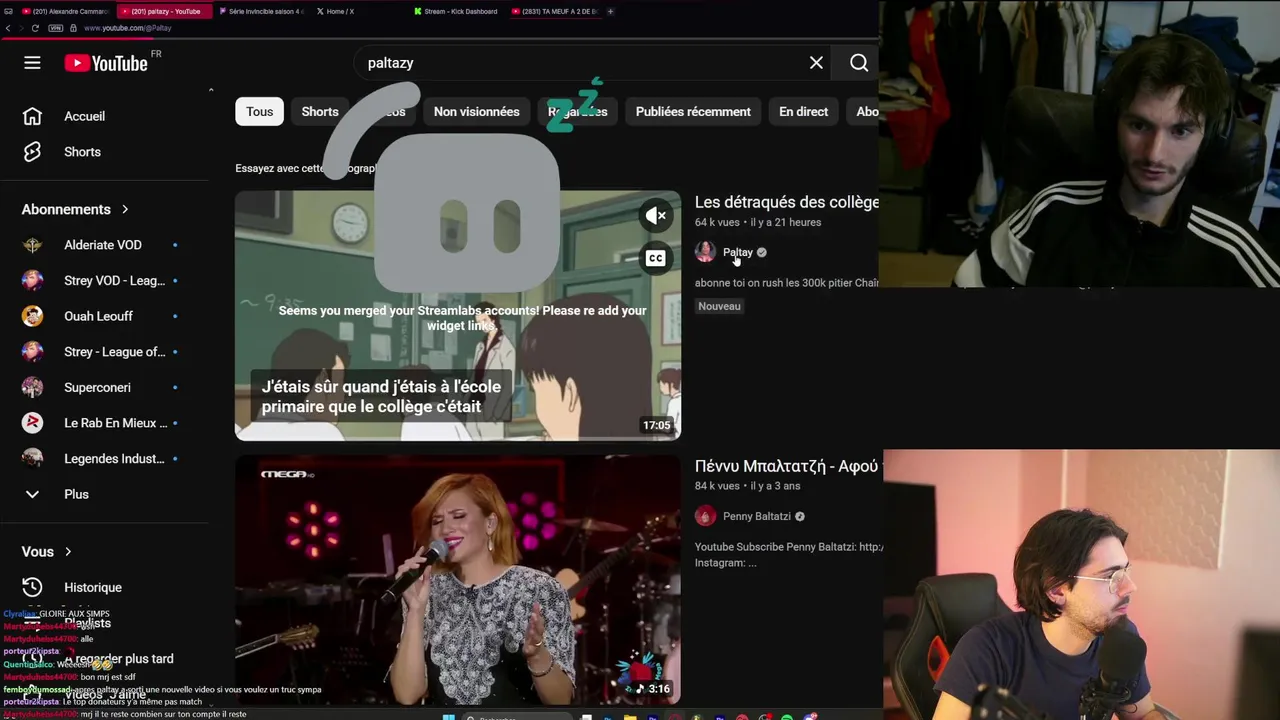The width and height of the screenshot is (1280, 720).
Task: Select the Non visionnées filter chip
Action: coord(476,111)
